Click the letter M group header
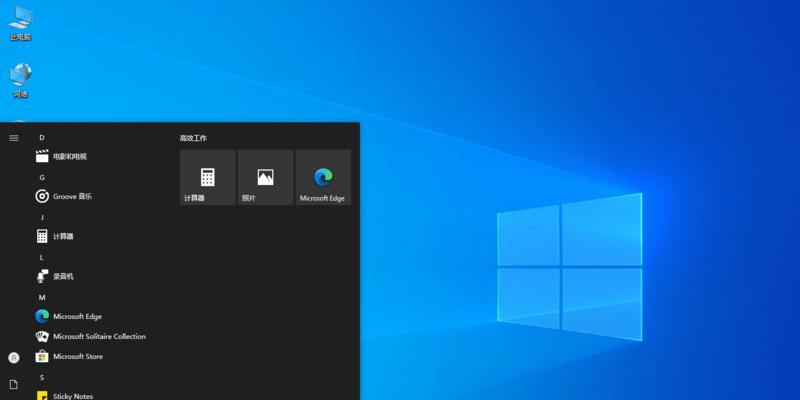The width and height of the screenshot is (800, 400). pos(42,297)
